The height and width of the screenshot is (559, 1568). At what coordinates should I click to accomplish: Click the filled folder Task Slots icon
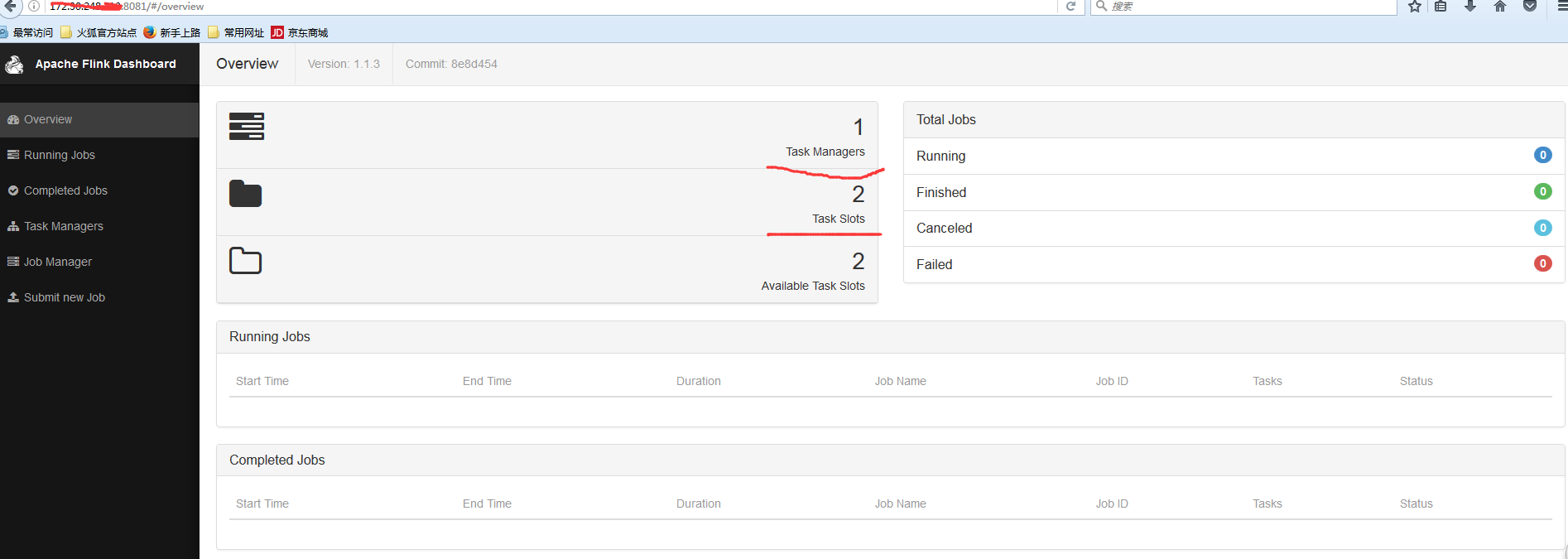coord(245,193)
